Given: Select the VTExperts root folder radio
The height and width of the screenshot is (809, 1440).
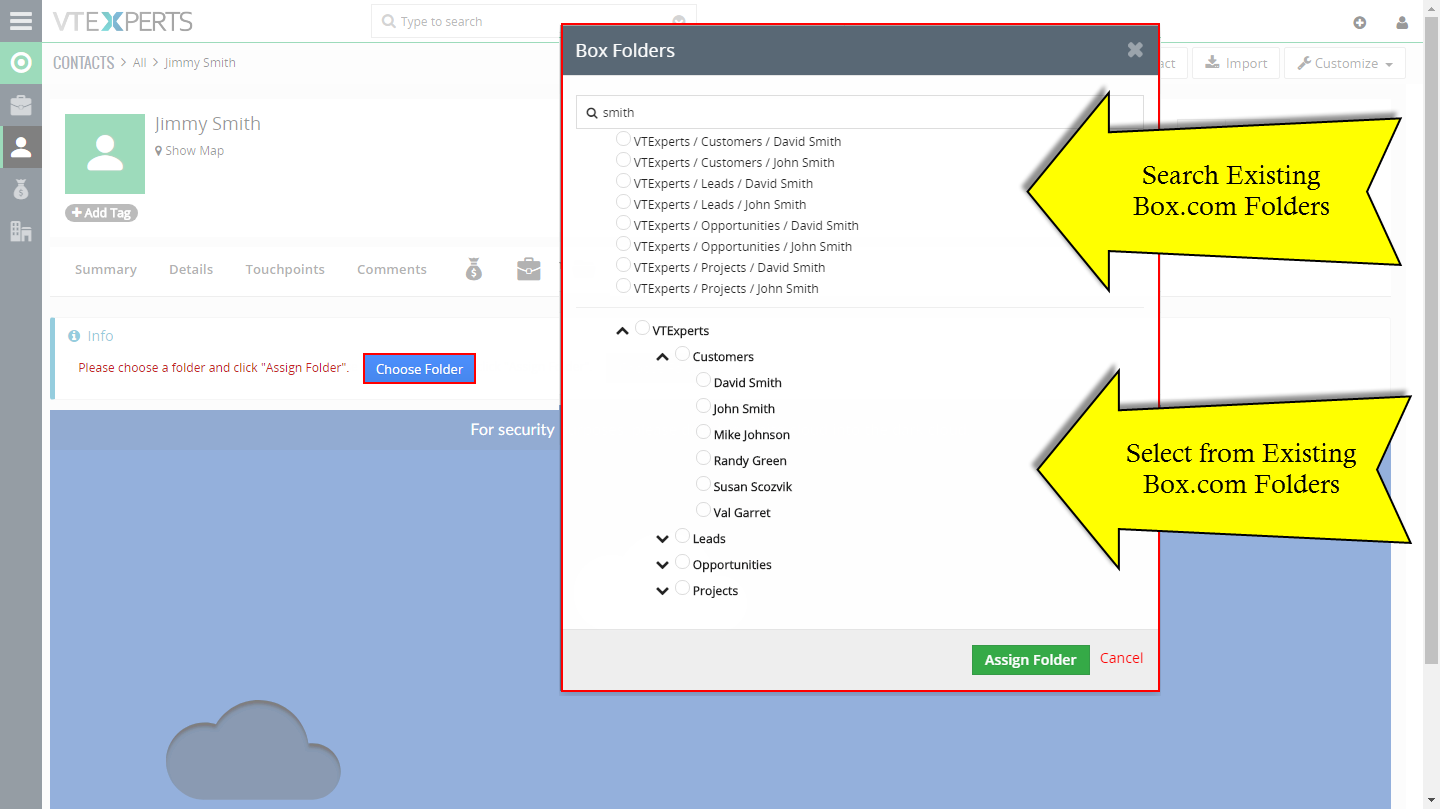Looking at the screenshot, I should 643,328.
